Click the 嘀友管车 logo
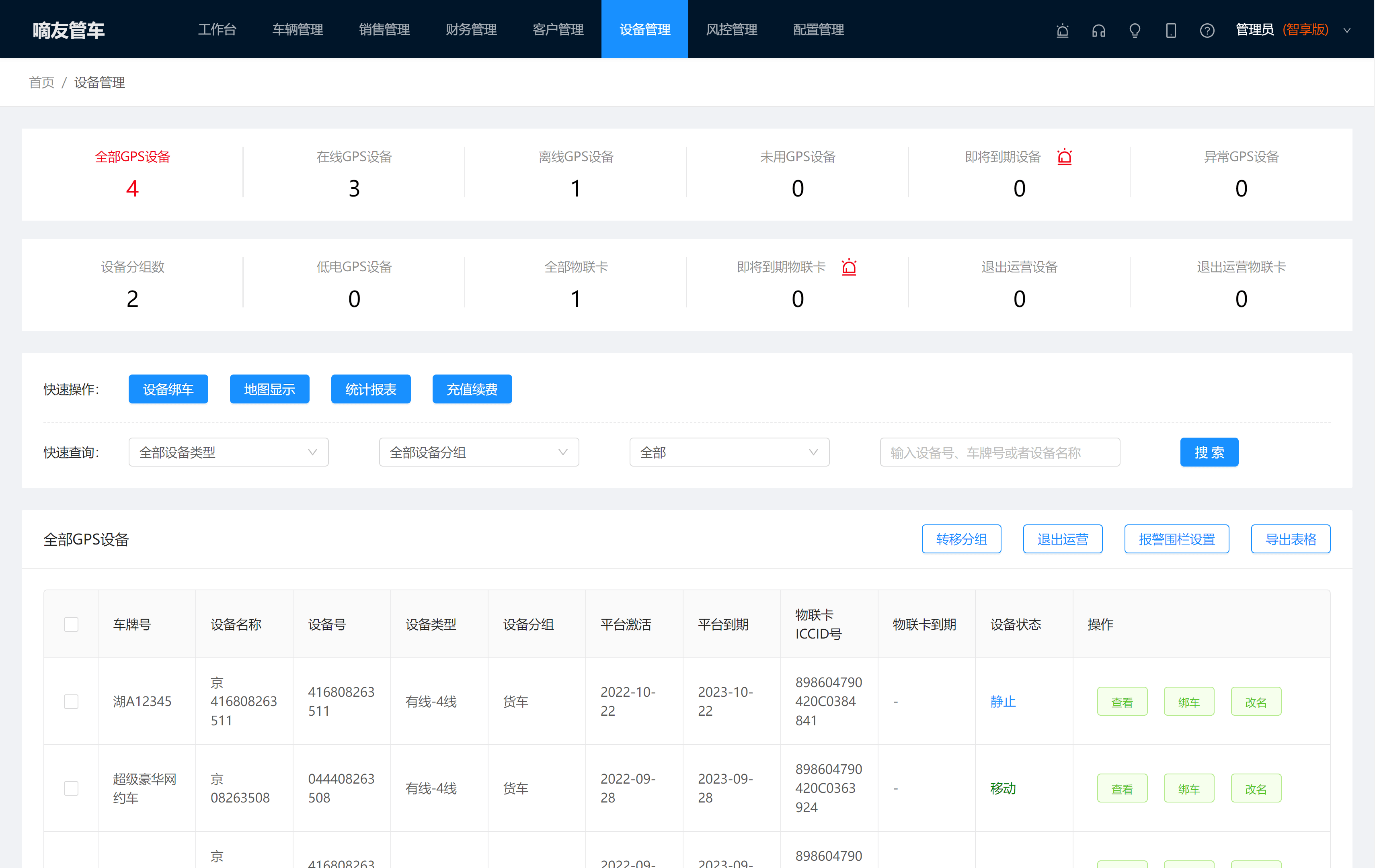The image size is (1375, 868). (68, 30)
